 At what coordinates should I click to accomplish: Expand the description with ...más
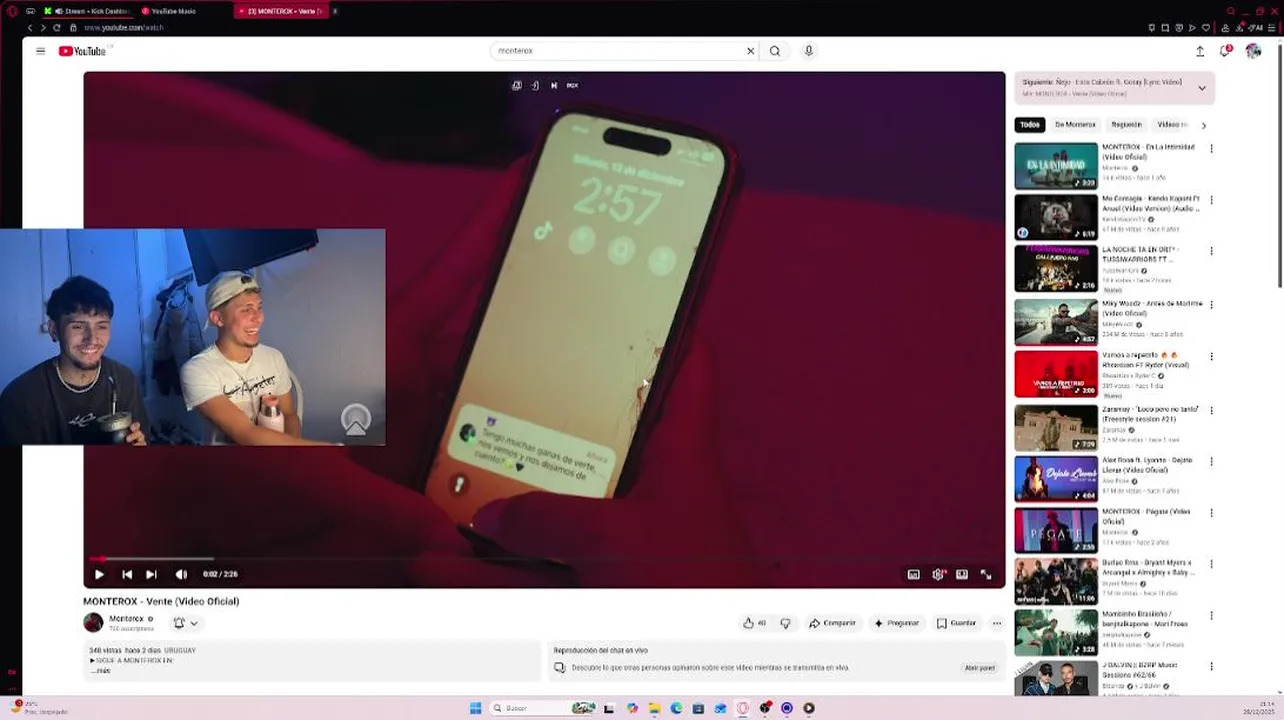tap(100, 670)
